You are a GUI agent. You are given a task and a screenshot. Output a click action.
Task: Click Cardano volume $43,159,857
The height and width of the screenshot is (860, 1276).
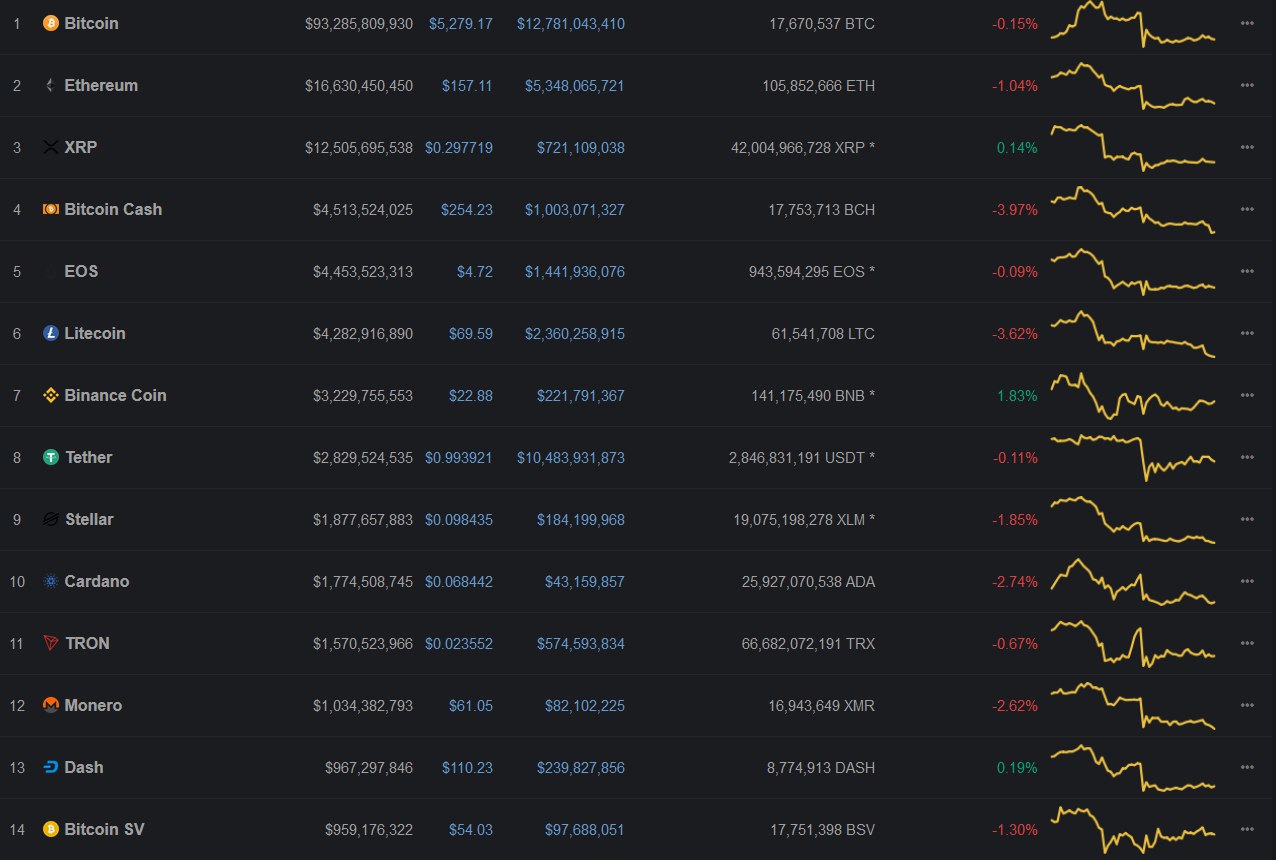585,581
